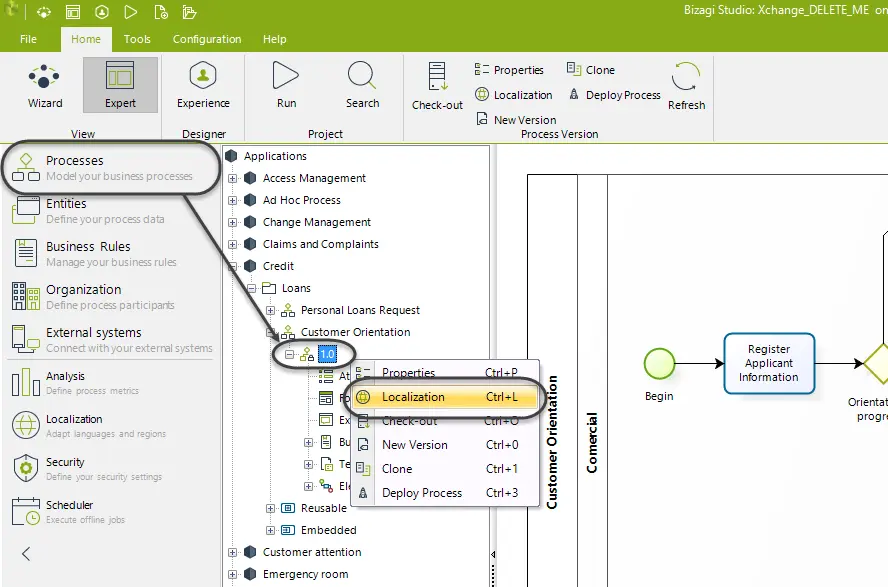Run the project
The image size is (888, 587).
[x=286, y=85]
